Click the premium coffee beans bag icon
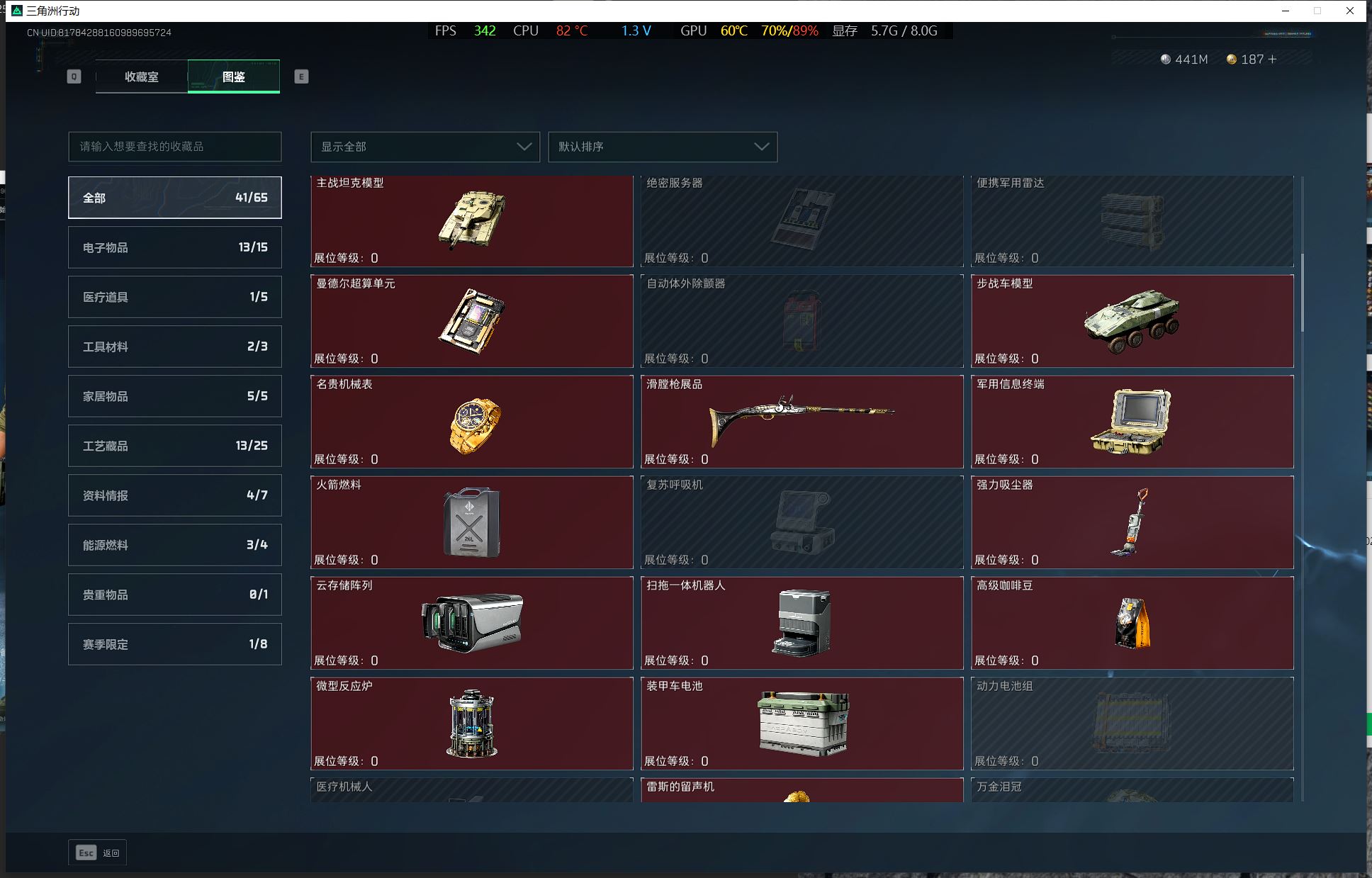 [1132, 623]
